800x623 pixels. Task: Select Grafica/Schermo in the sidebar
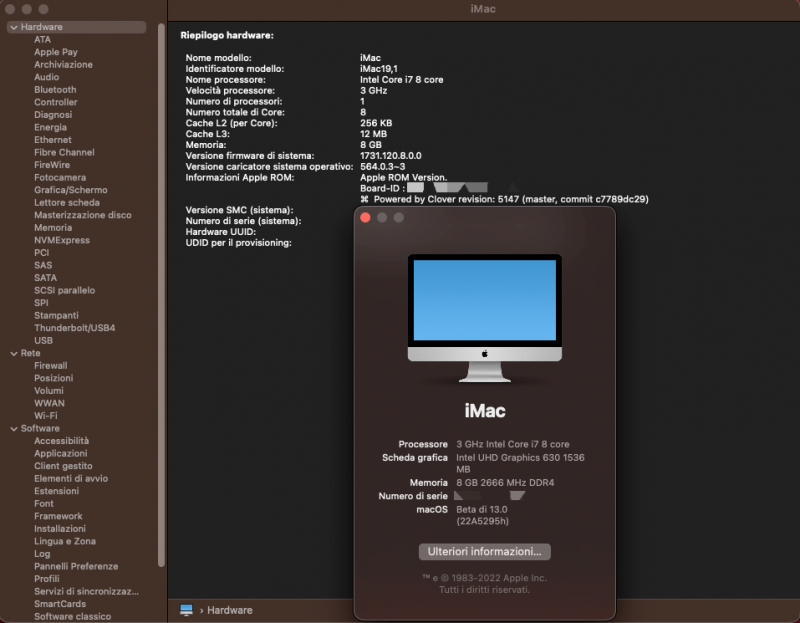point(70,190)
